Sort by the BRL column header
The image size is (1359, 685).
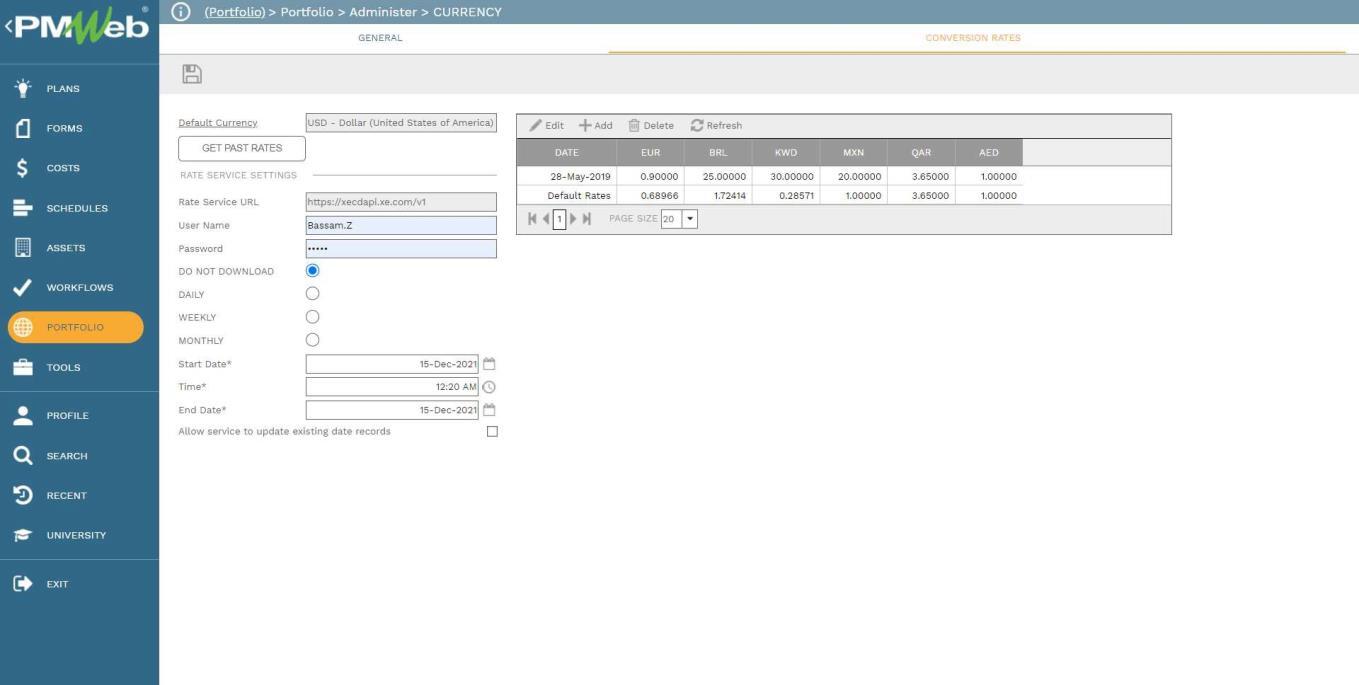pos(718,153)
